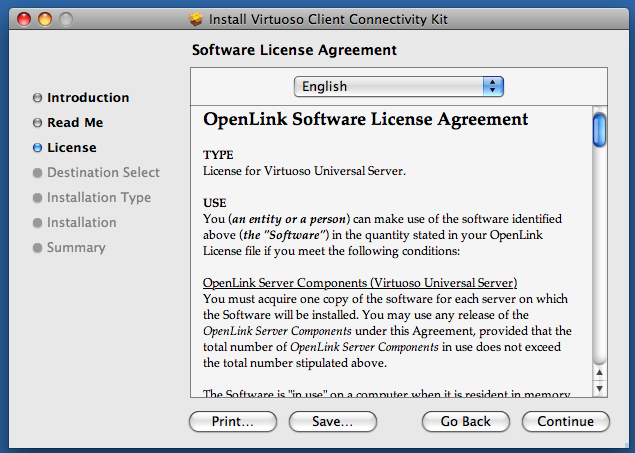Click 'License for Virtuoso Universal Server.' line
The height and width of the screenshot is (453, 635).
(304, 171)
